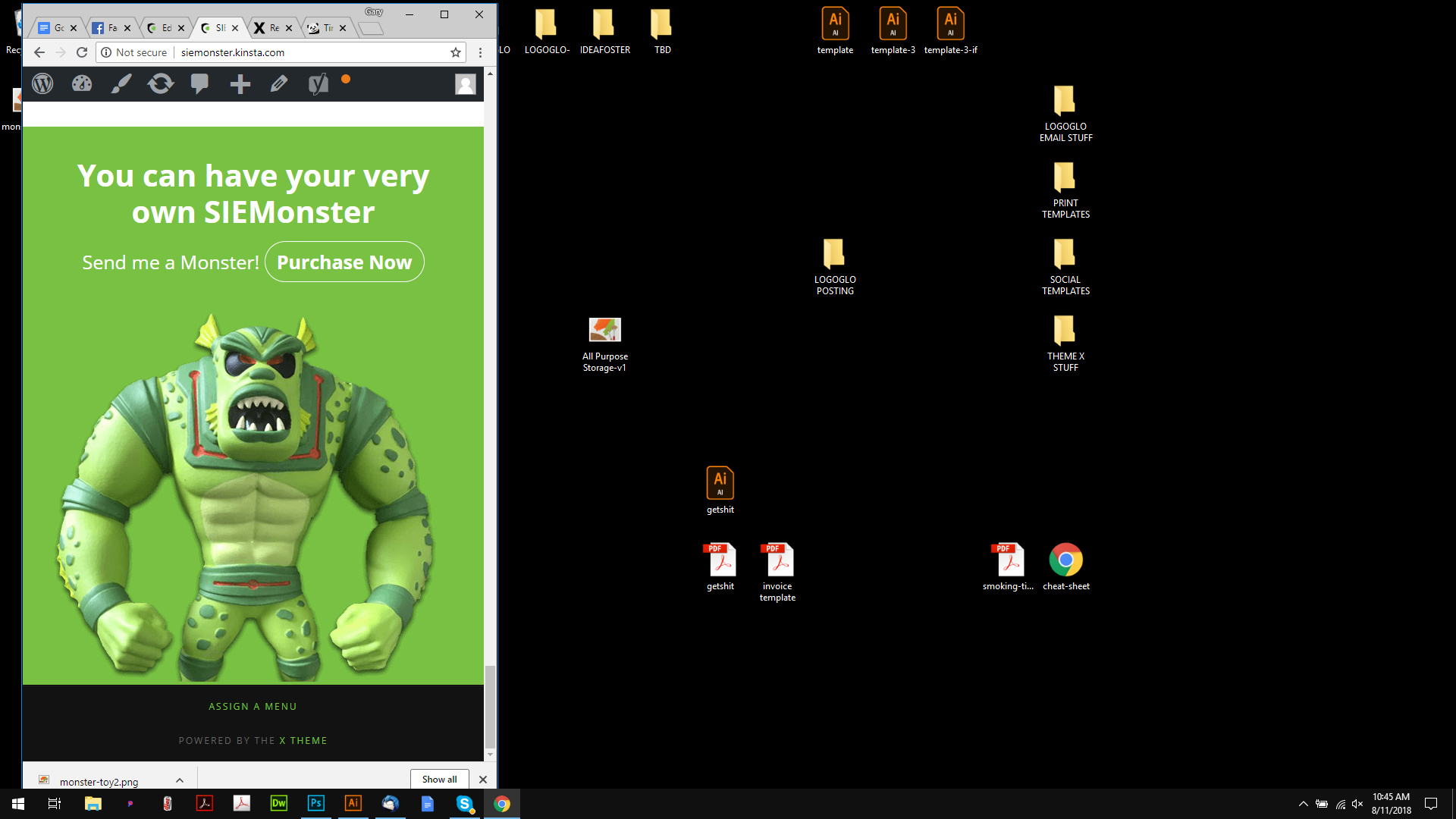Image resolution: width=1456 pixels, height=819 pixels.
Task: Switch to the X theme 'Re' tab
Action: 267,28
